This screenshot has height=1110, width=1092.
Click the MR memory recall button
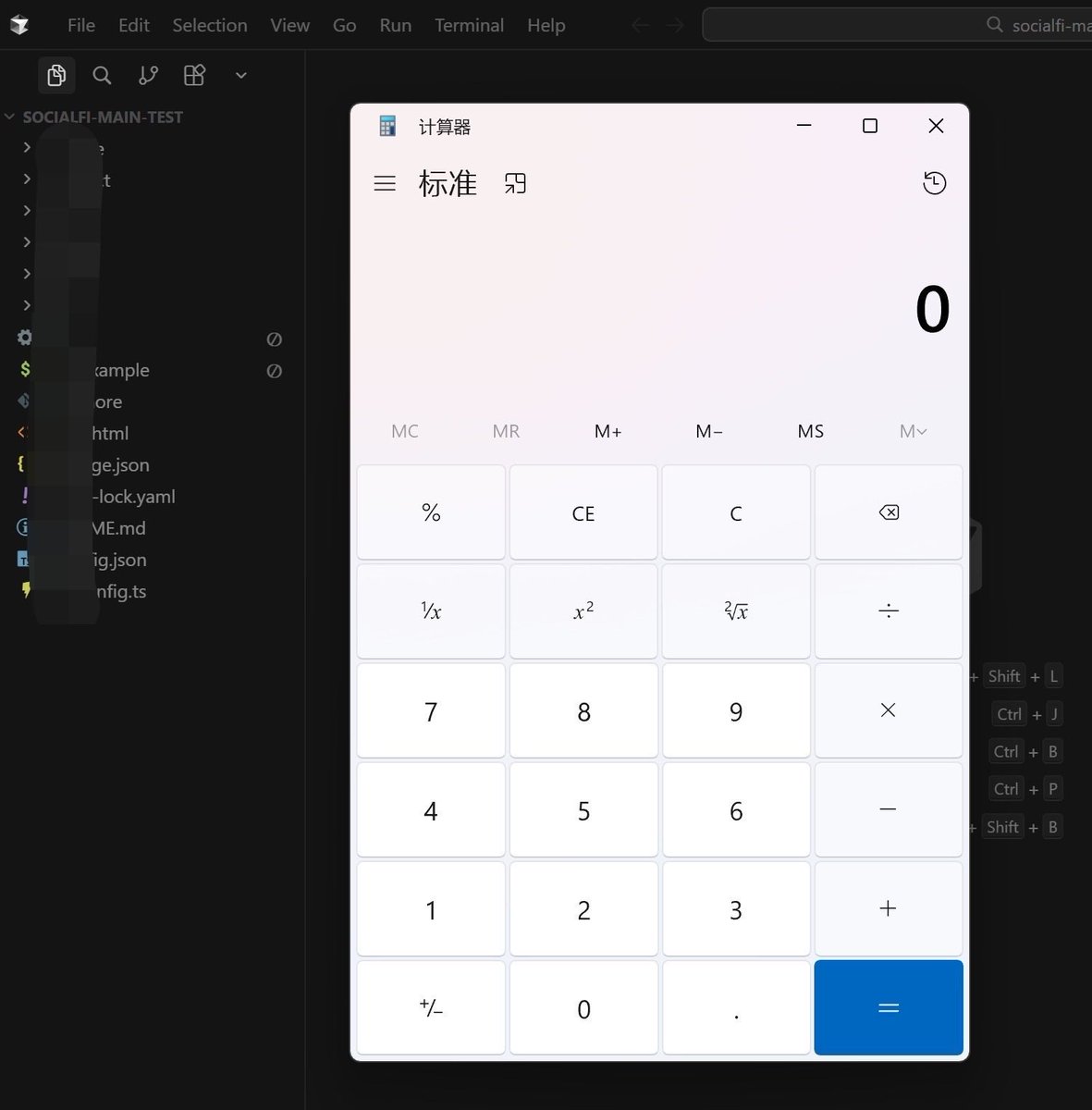[x=506, y=431]
